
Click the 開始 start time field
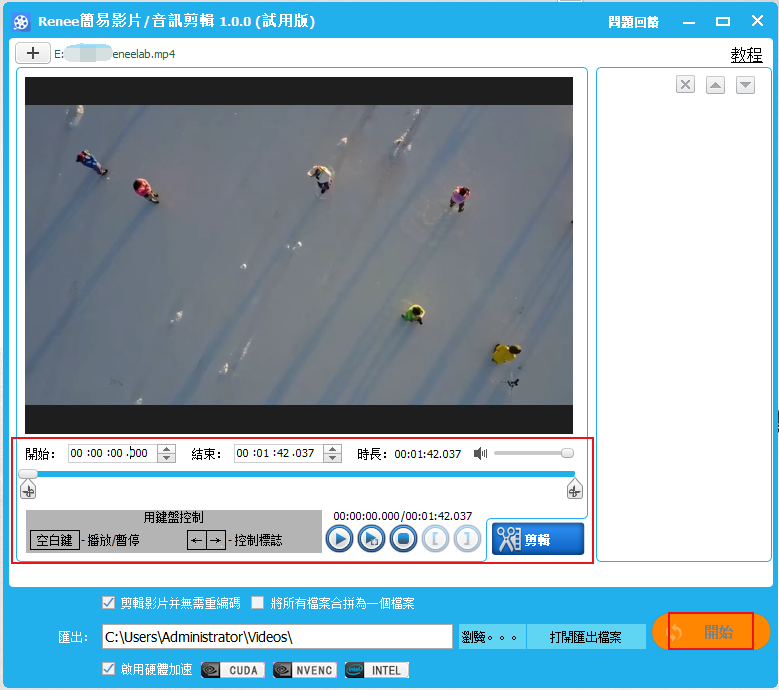(112, 453)
